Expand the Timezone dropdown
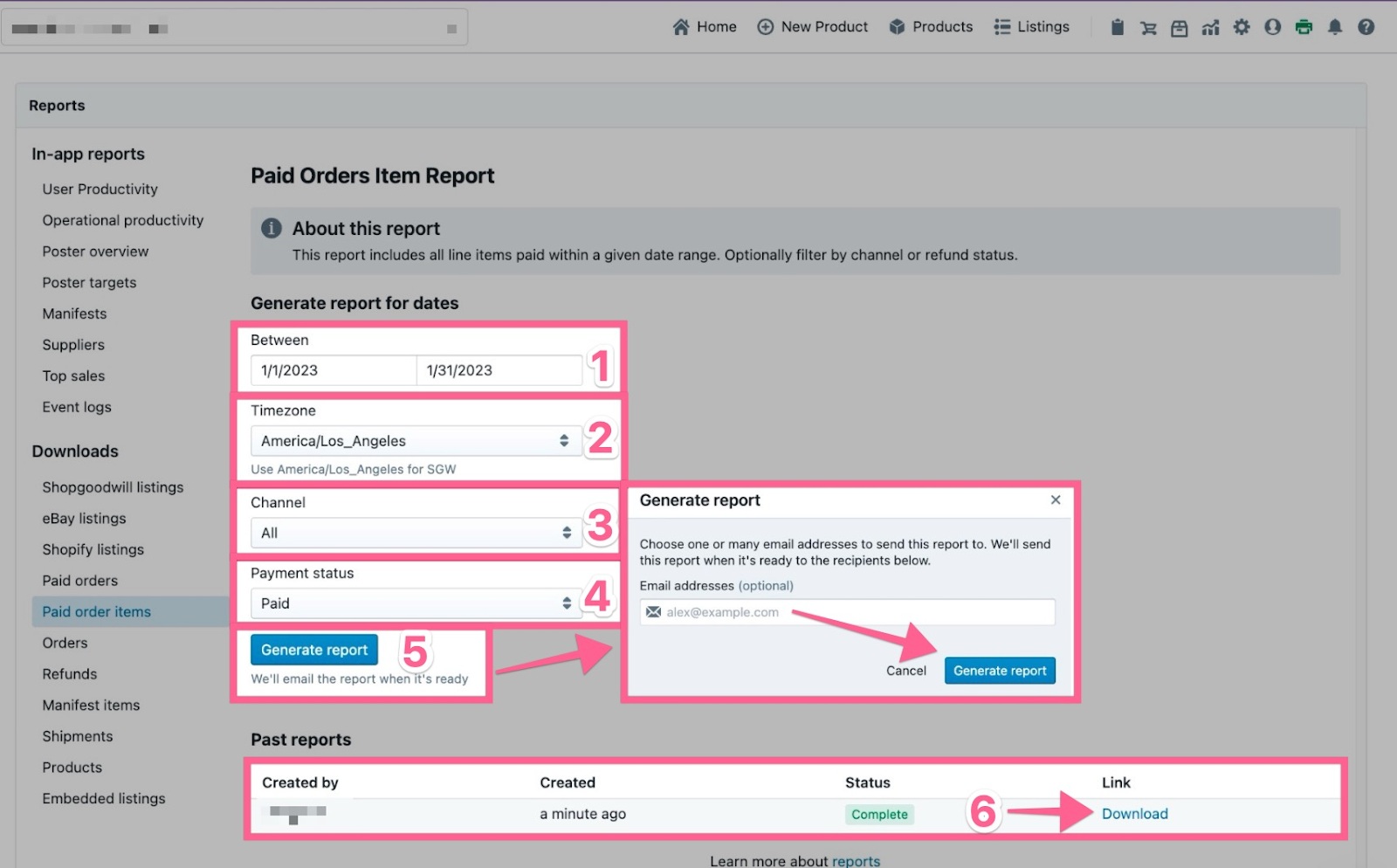 pyautogui.click(x=416, y=441)
